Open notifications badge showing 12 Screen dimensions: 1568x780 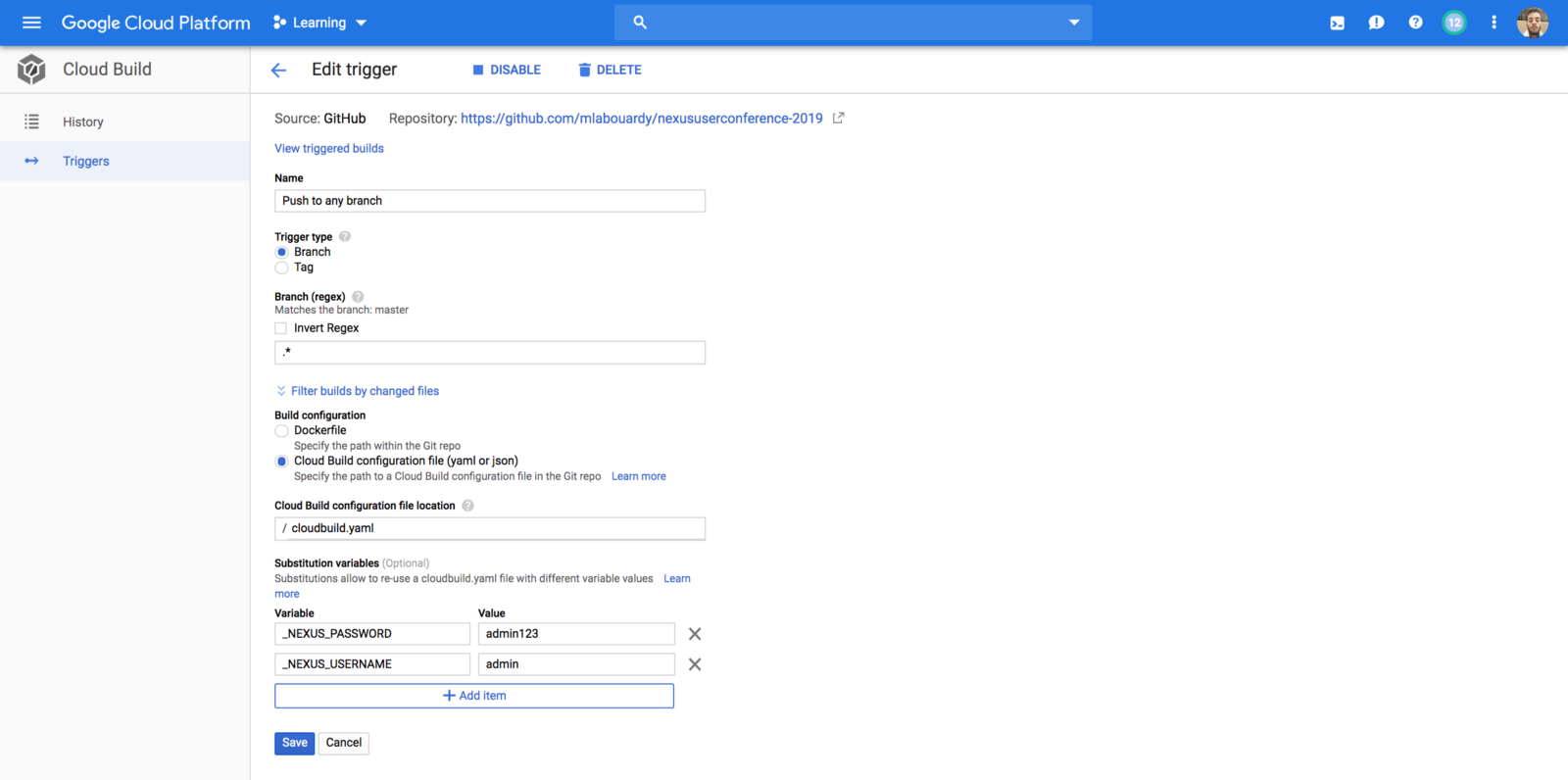[1454, 23]
